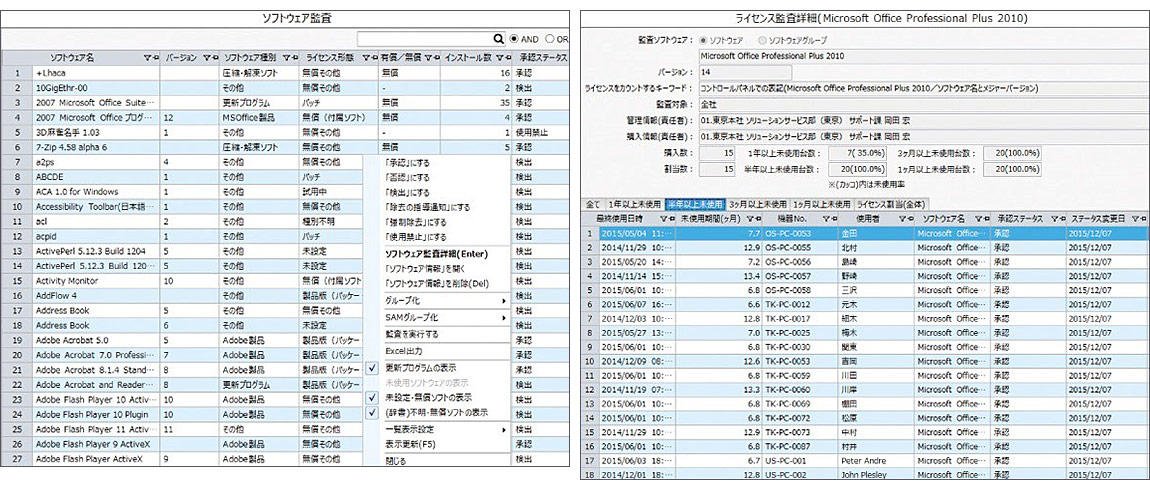Select device row TK-PC-0087
The height and width of the screenshot is (490, 1150).
(865, 446)
